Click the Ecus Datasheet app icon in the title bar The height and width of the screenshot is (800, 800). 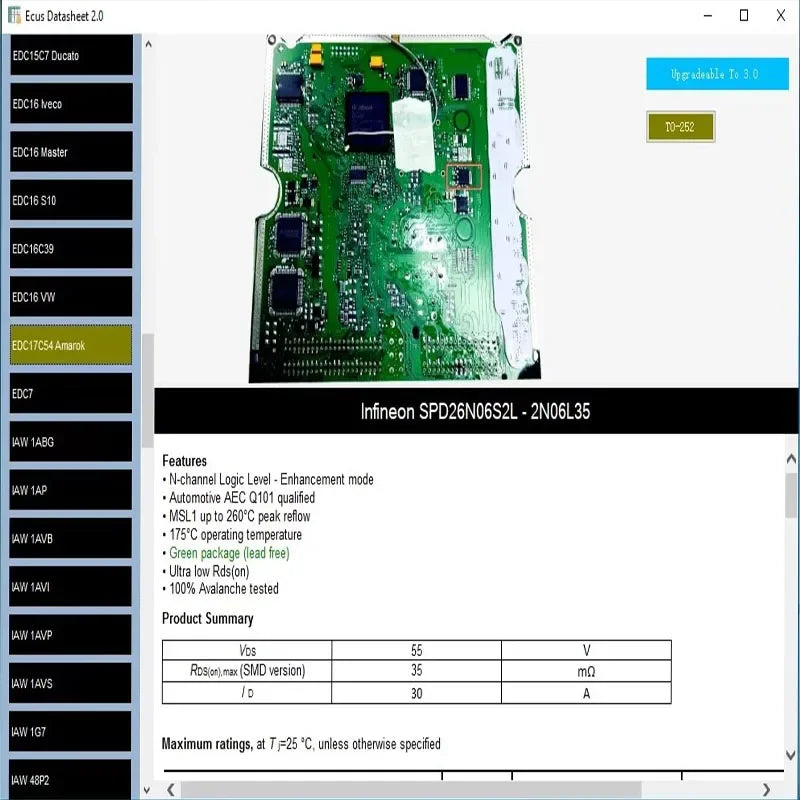click(14, 16)
